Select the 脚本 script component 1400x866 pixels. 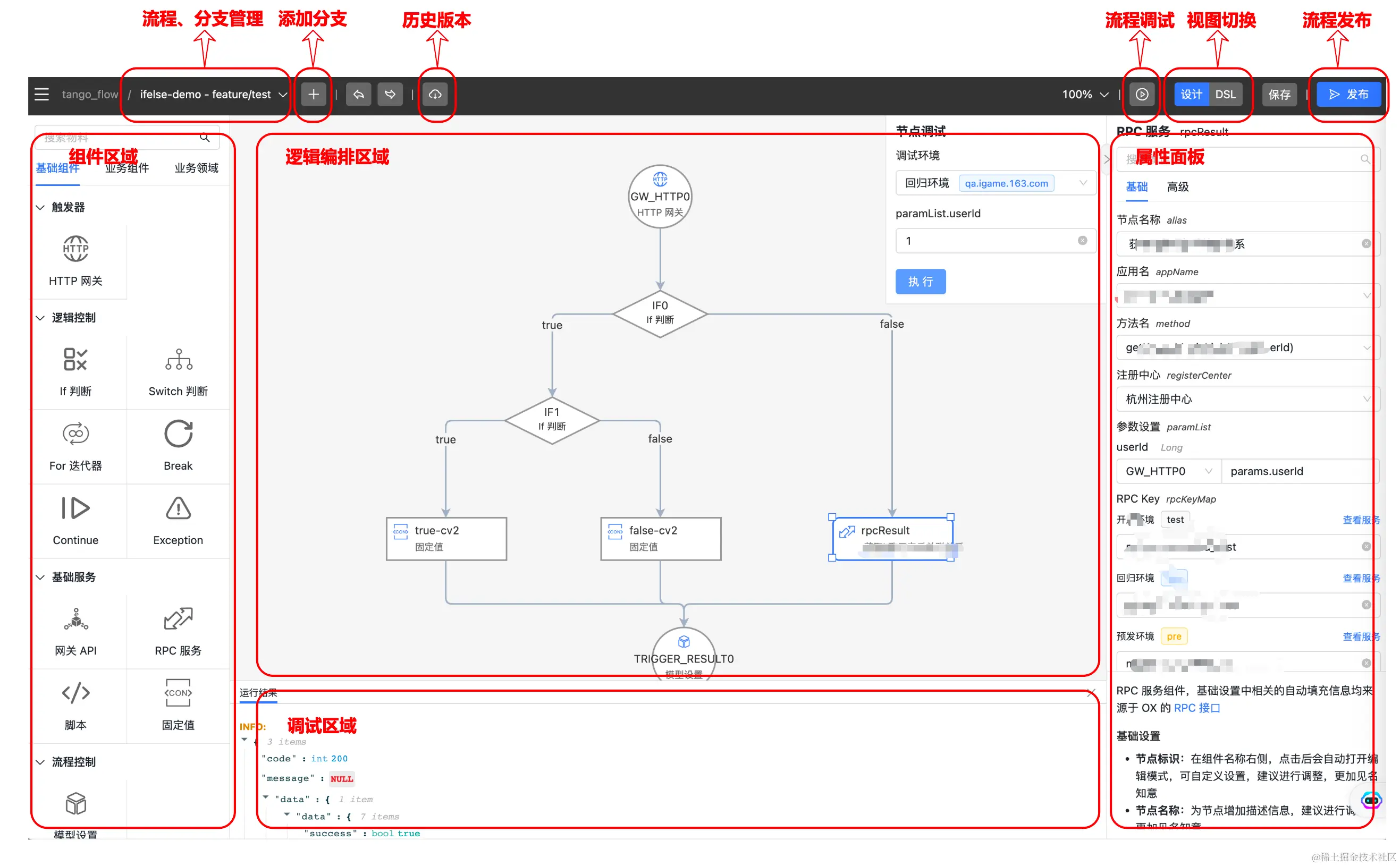[x=75, y=706]
